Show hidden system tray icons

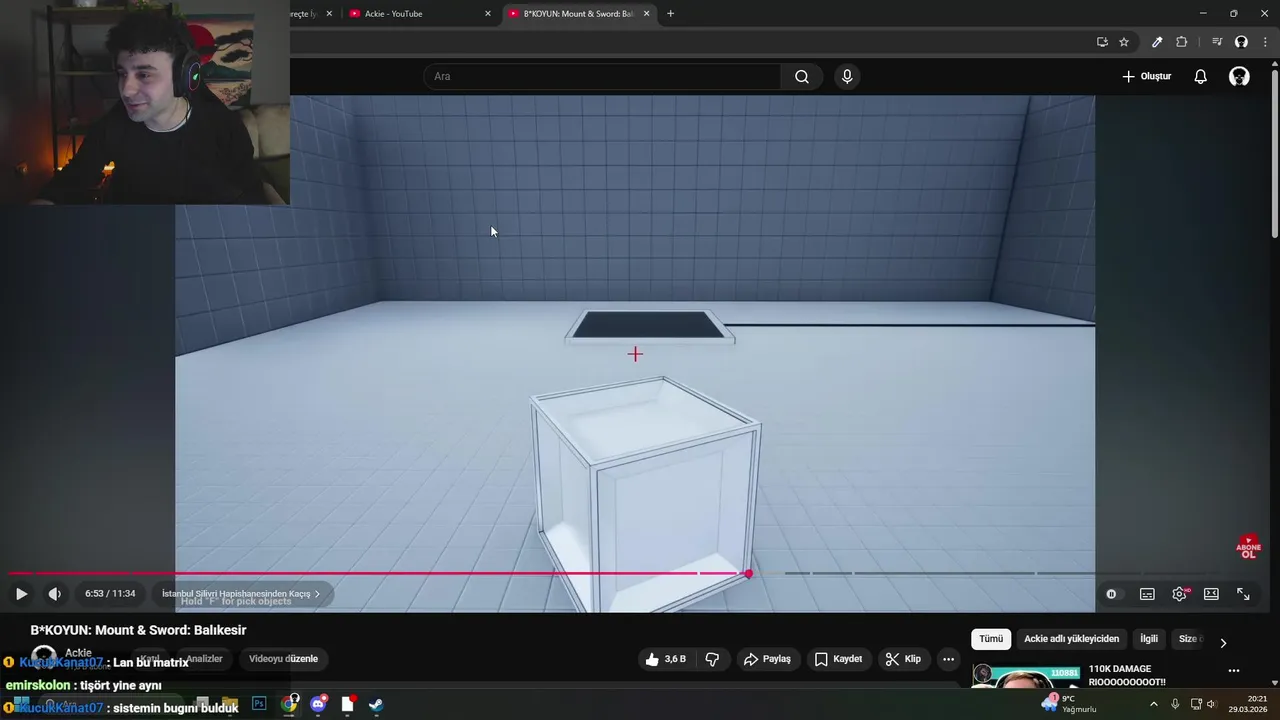(1153, 704)
